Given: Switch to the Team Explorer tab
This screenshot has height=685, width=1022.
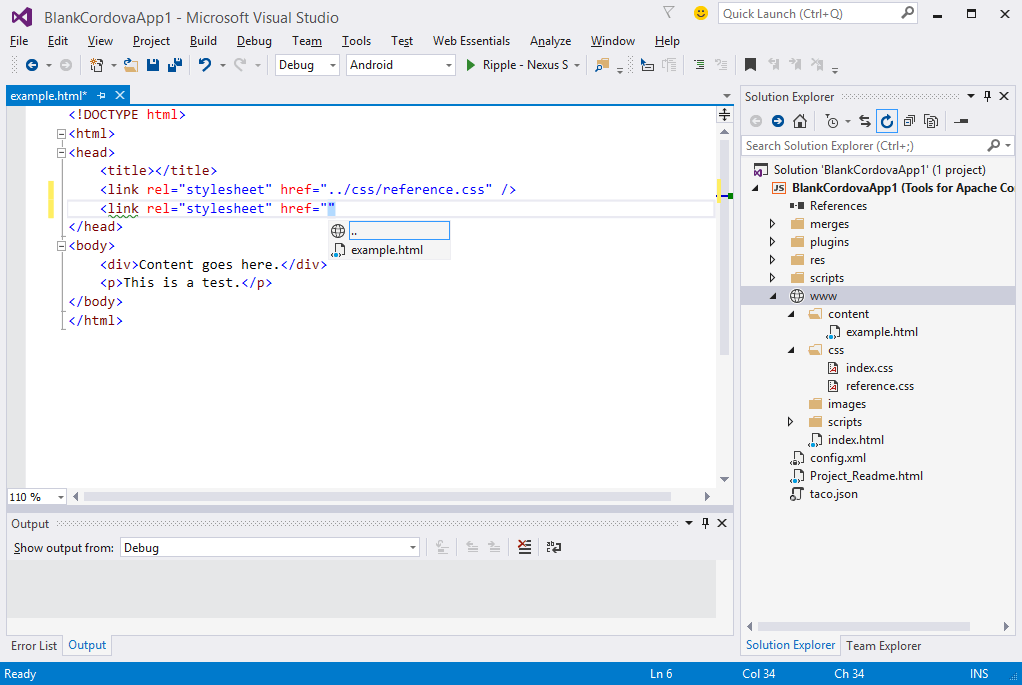Looking at the screenshot, I should (x=884, y=645).
